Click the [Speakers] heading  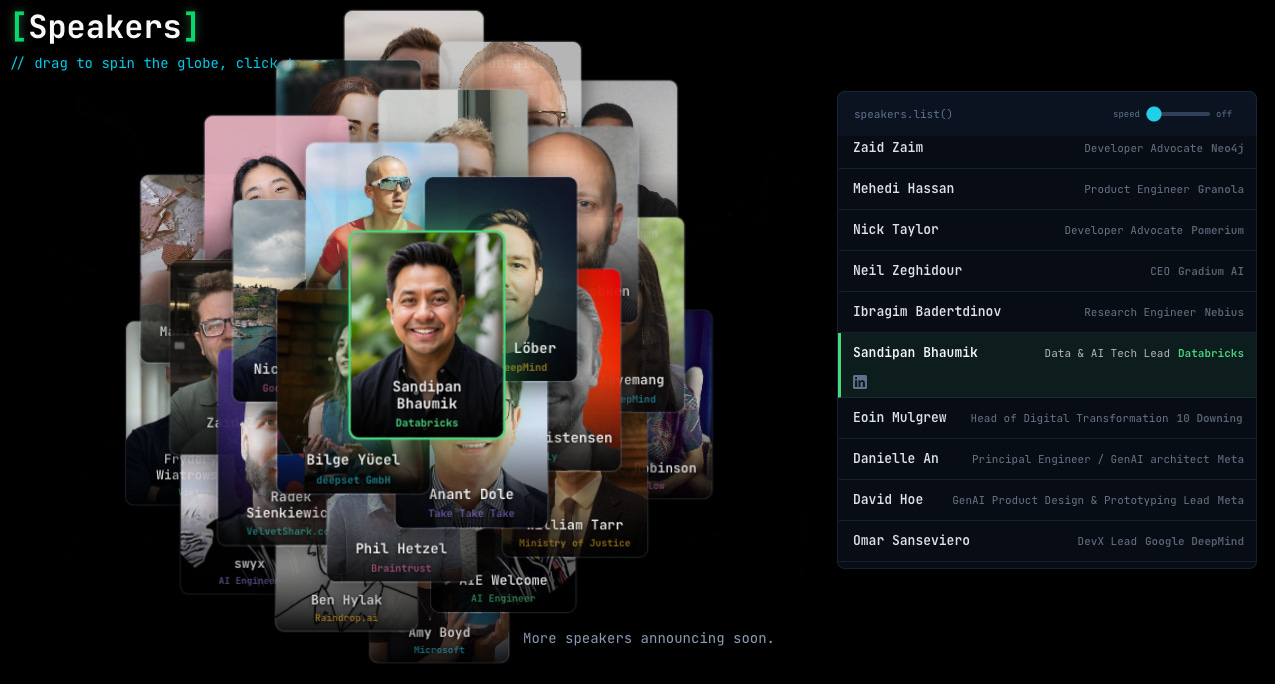click(104, 27)
